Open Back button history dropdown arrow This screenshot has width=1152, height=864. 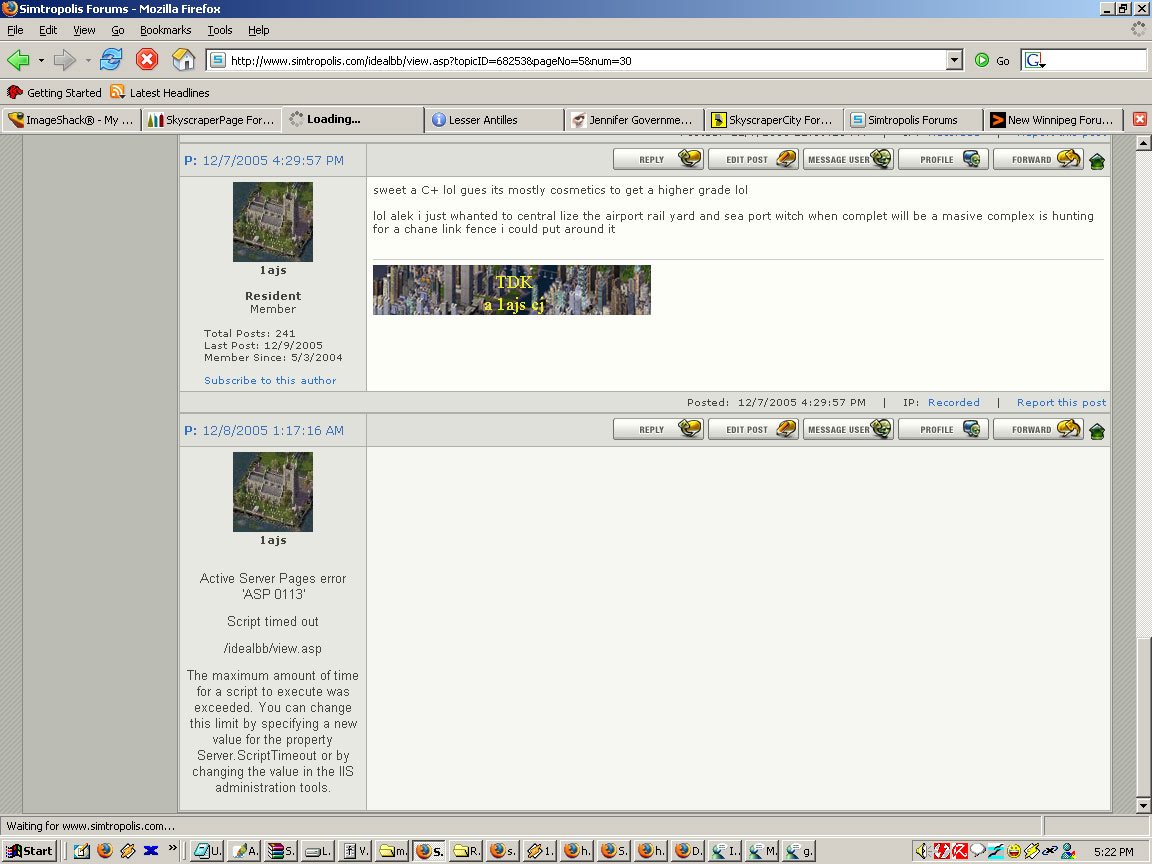click(x=41, y=60)
